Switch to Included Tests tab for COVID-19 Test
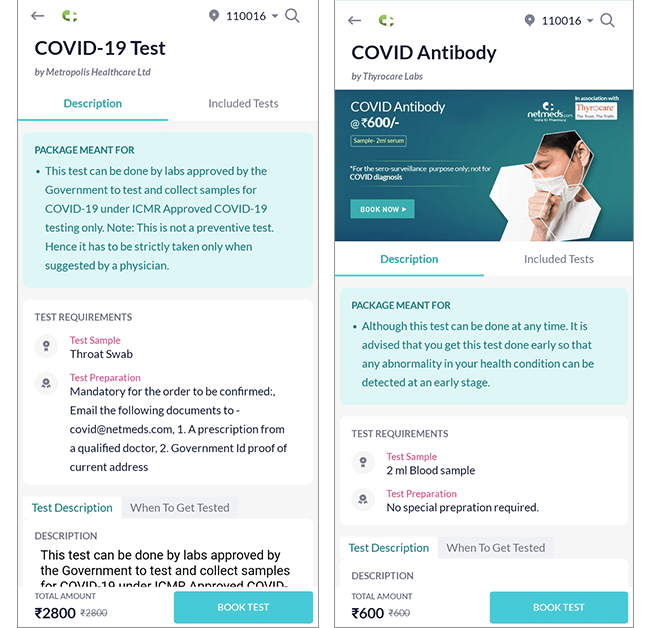Image resolution: width=651 pixels, height=628 pixels. [243, 104]
